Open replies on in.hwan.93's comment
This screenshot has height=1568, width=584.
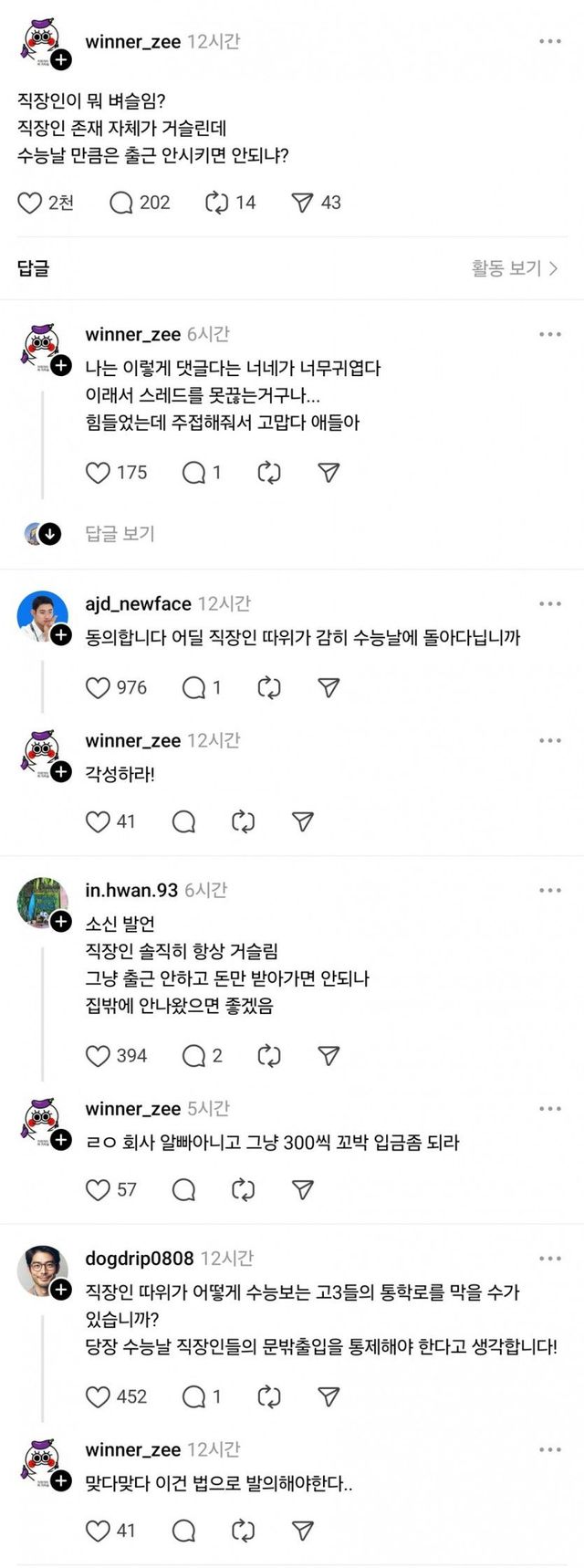click(x=193, y=1056)
